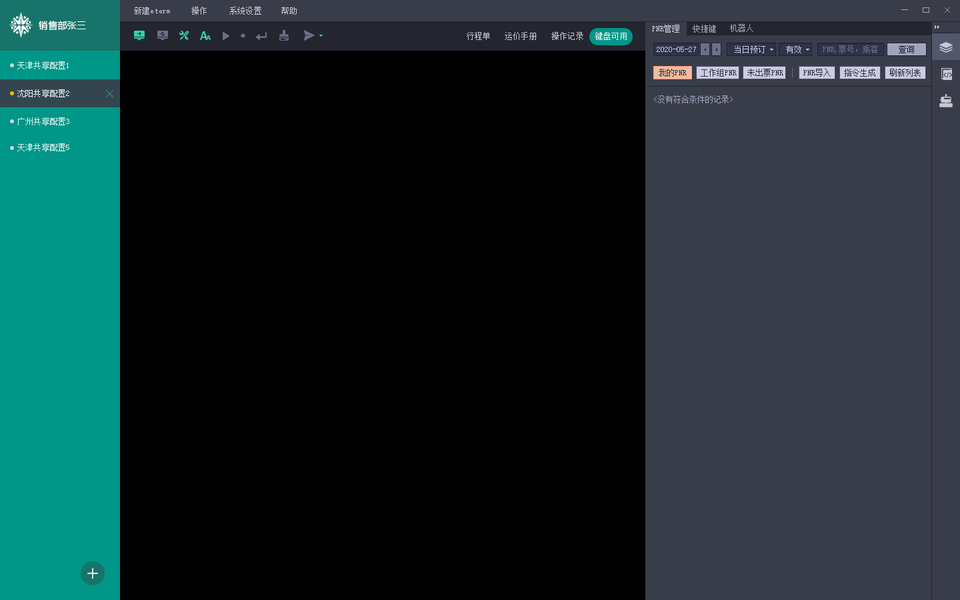The image size is (960, 600).
Task: Select 天津共享配置5 in sidebar
Action: coord(60,148)
